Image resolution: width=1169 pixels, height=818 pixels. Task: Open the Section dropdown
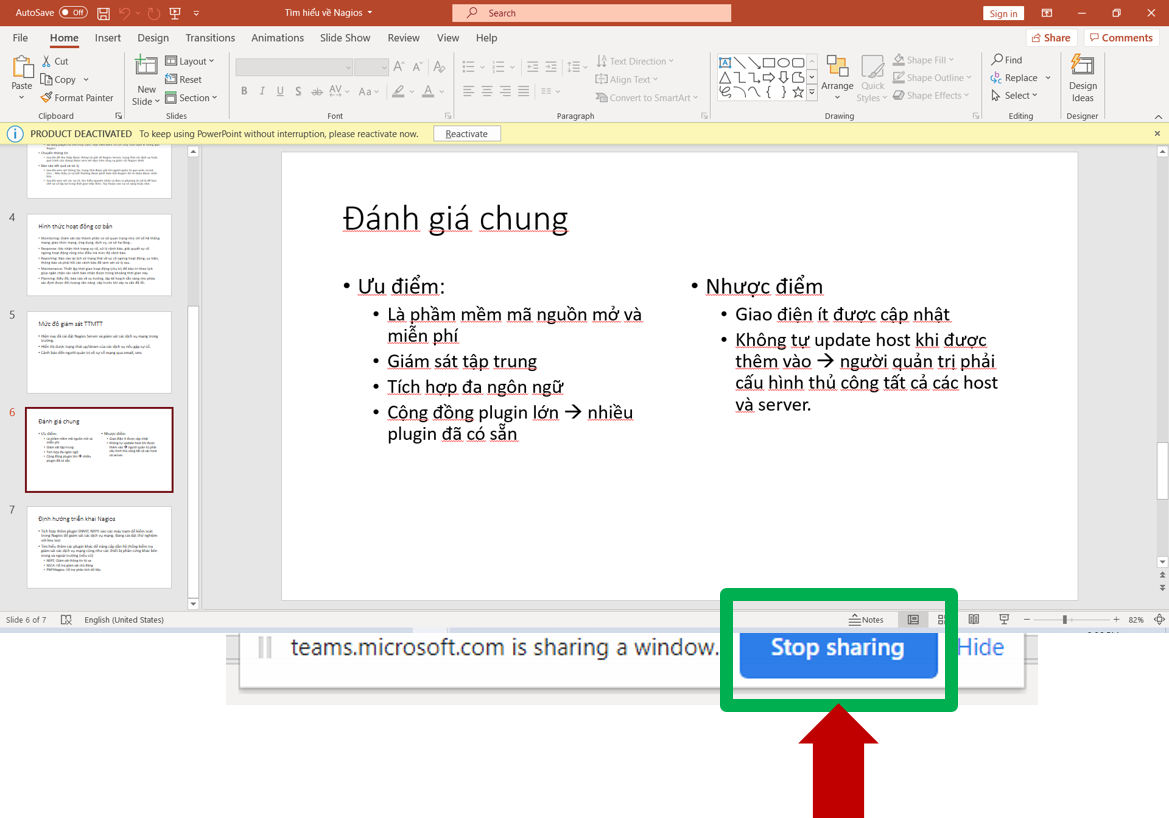click(x=190, y=98)
